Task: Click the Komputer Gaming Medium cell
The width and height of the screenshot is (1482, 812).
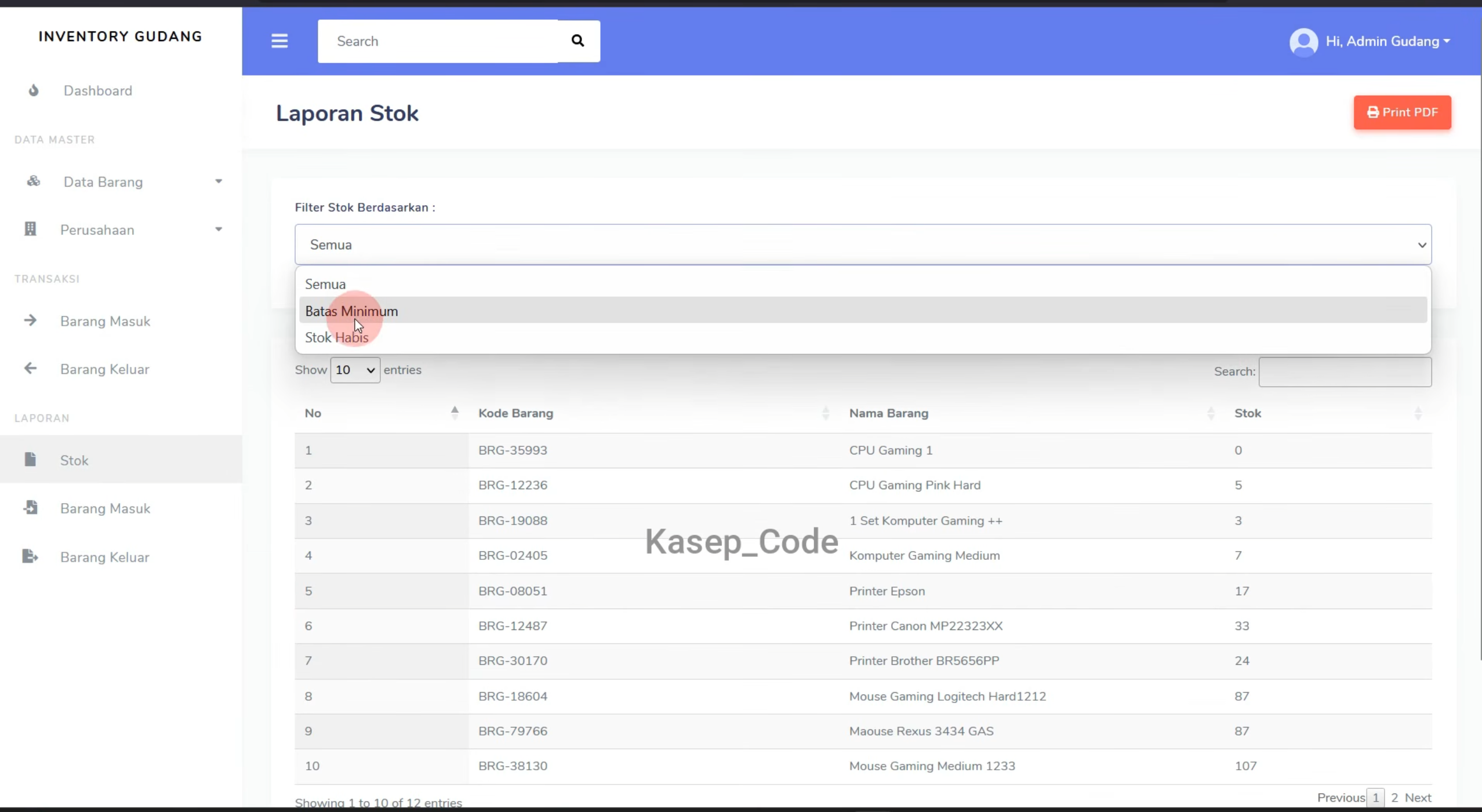Action: click(x=1032, y=555)
